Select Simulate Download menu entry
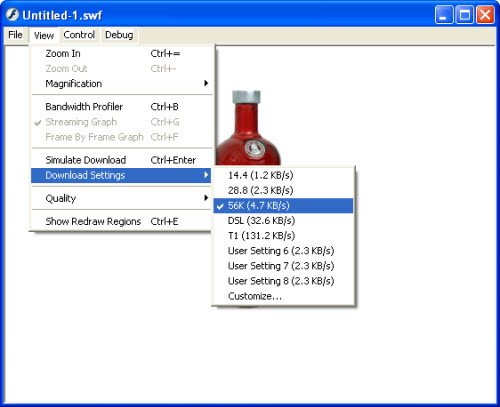500x407 pixels. click(x=121, y=160)
